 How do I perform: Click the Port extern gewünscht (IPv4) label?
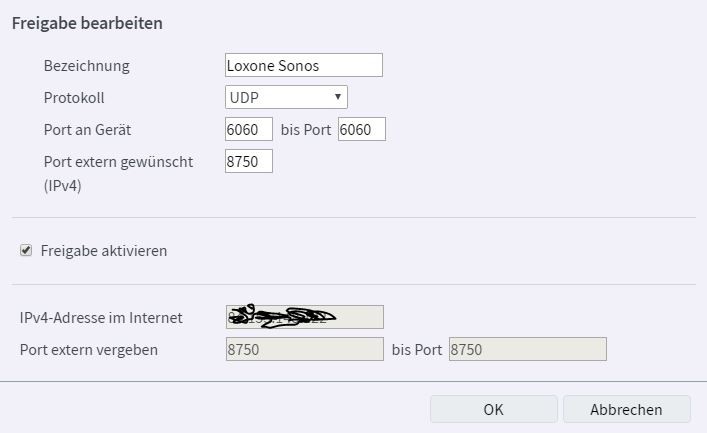pyautogui.click(x=118, y=162)
